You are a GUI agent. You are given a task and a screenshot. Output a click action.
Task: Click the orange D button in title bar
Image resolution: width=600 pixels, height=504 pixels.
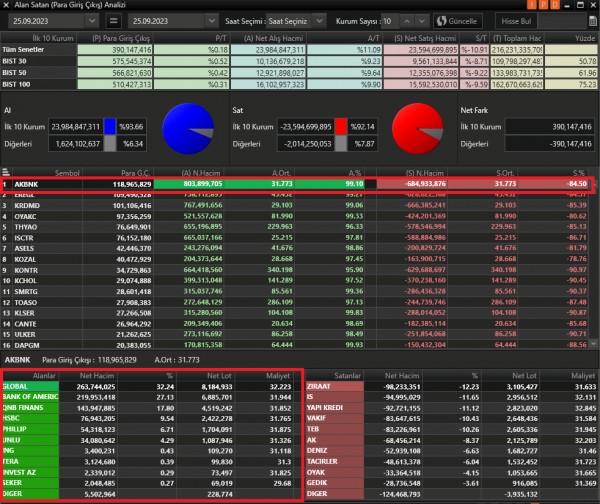pyautogui.click(x=555, y=5)
